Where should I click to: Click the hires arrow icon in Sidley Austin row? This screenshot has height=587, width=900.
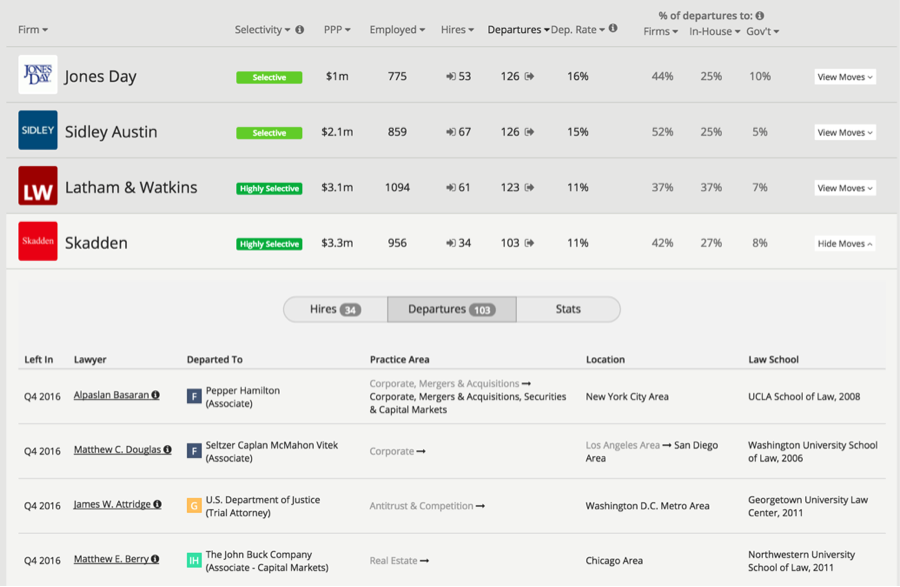click(x=451, y=132)
